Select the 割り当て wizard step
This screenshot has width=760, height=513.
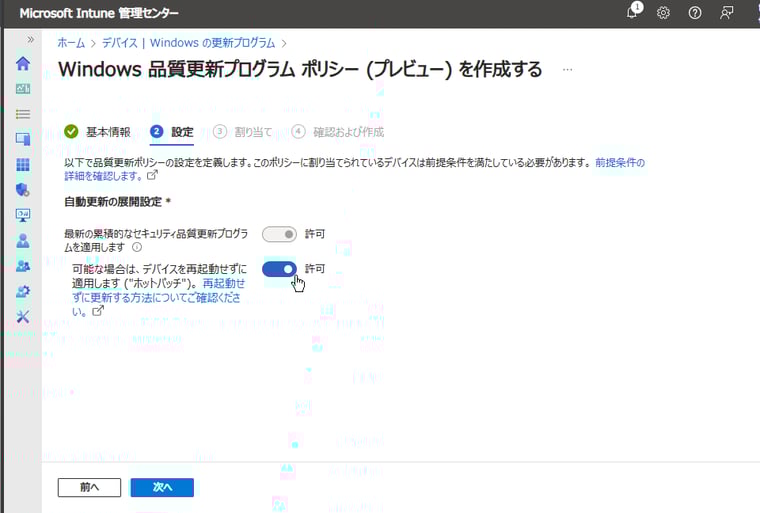242,132
